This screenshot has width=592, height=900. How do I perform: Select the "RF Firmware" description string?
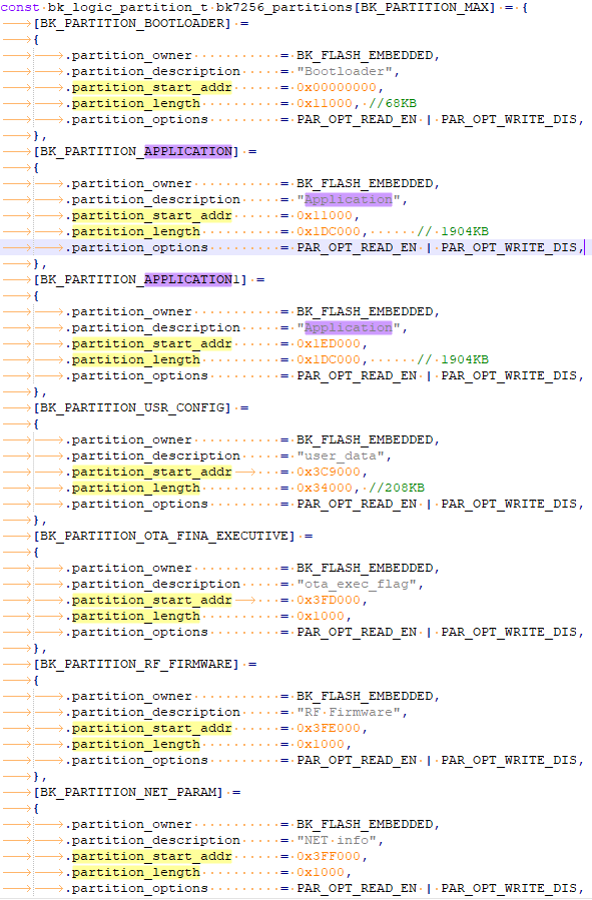349,712
